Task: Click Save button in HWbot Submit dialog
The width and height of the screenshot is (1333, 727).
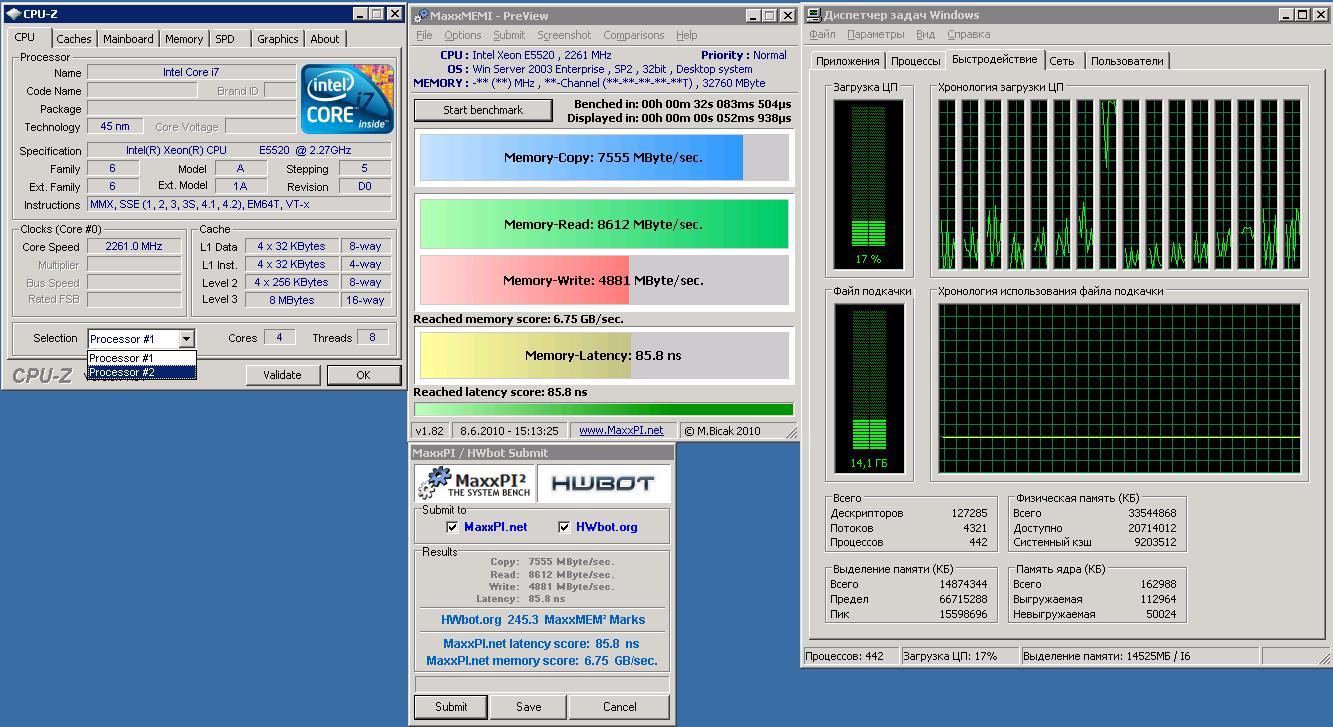Action: (529, 706)
